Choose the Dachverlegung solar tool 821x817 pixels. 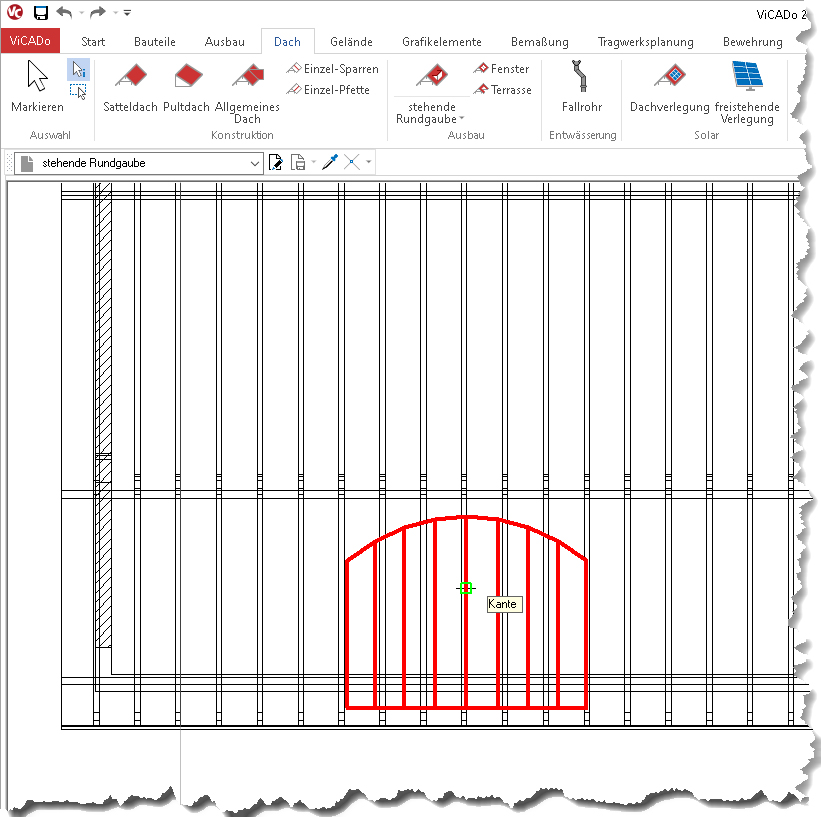pos(670,86)
